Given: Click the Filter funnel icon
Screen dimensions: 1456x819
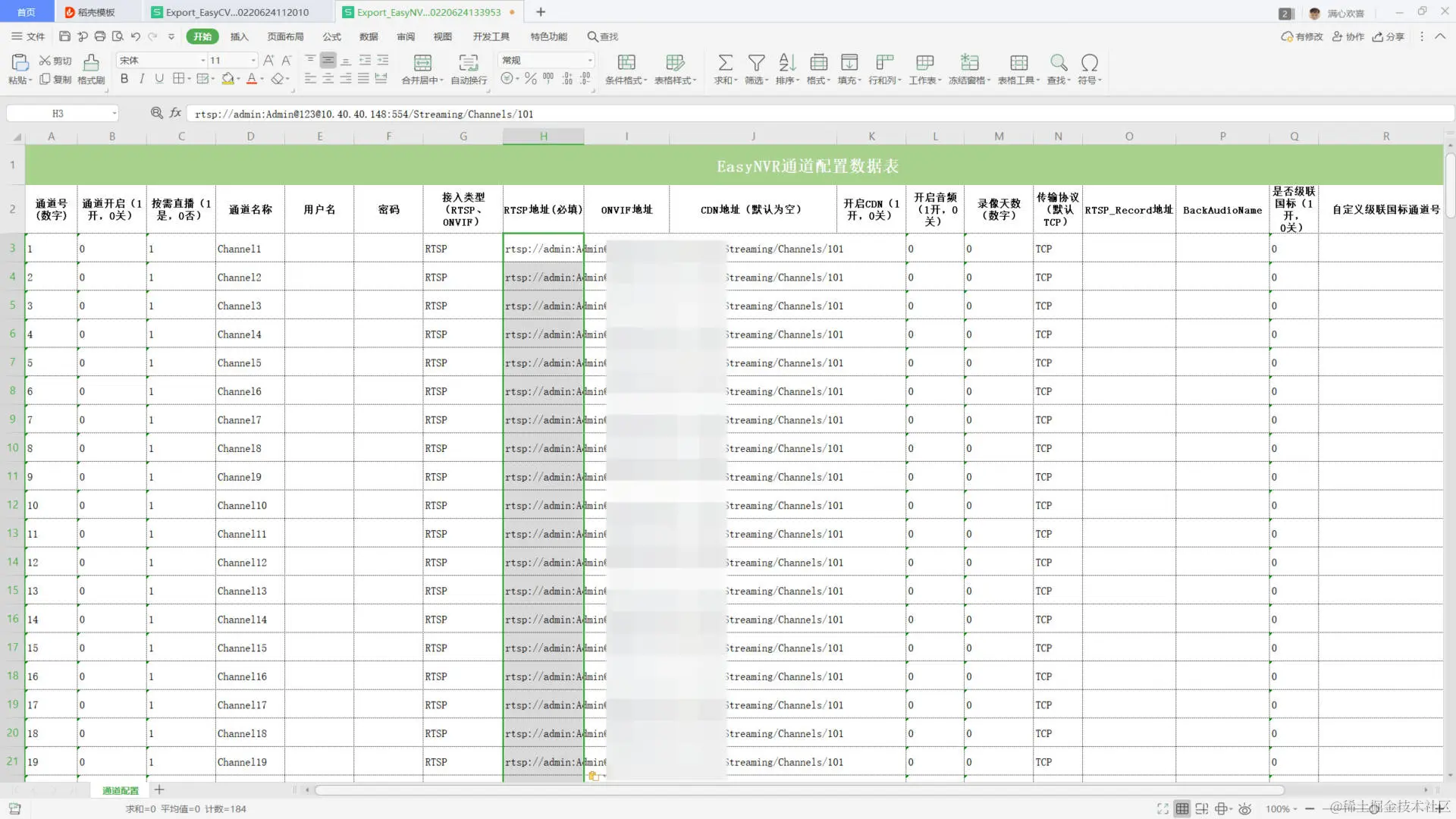Looking at the screenshot, I should pos(756,63).
